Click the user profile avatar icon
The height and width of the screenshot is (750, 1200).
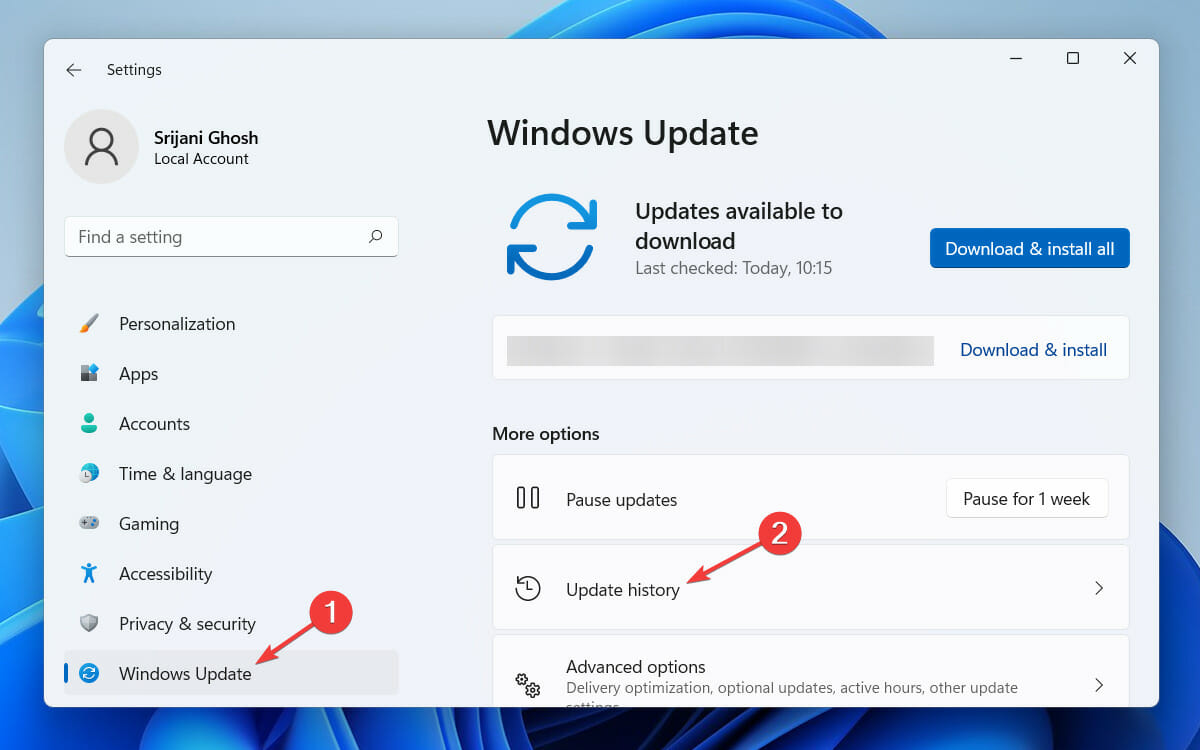101,146
